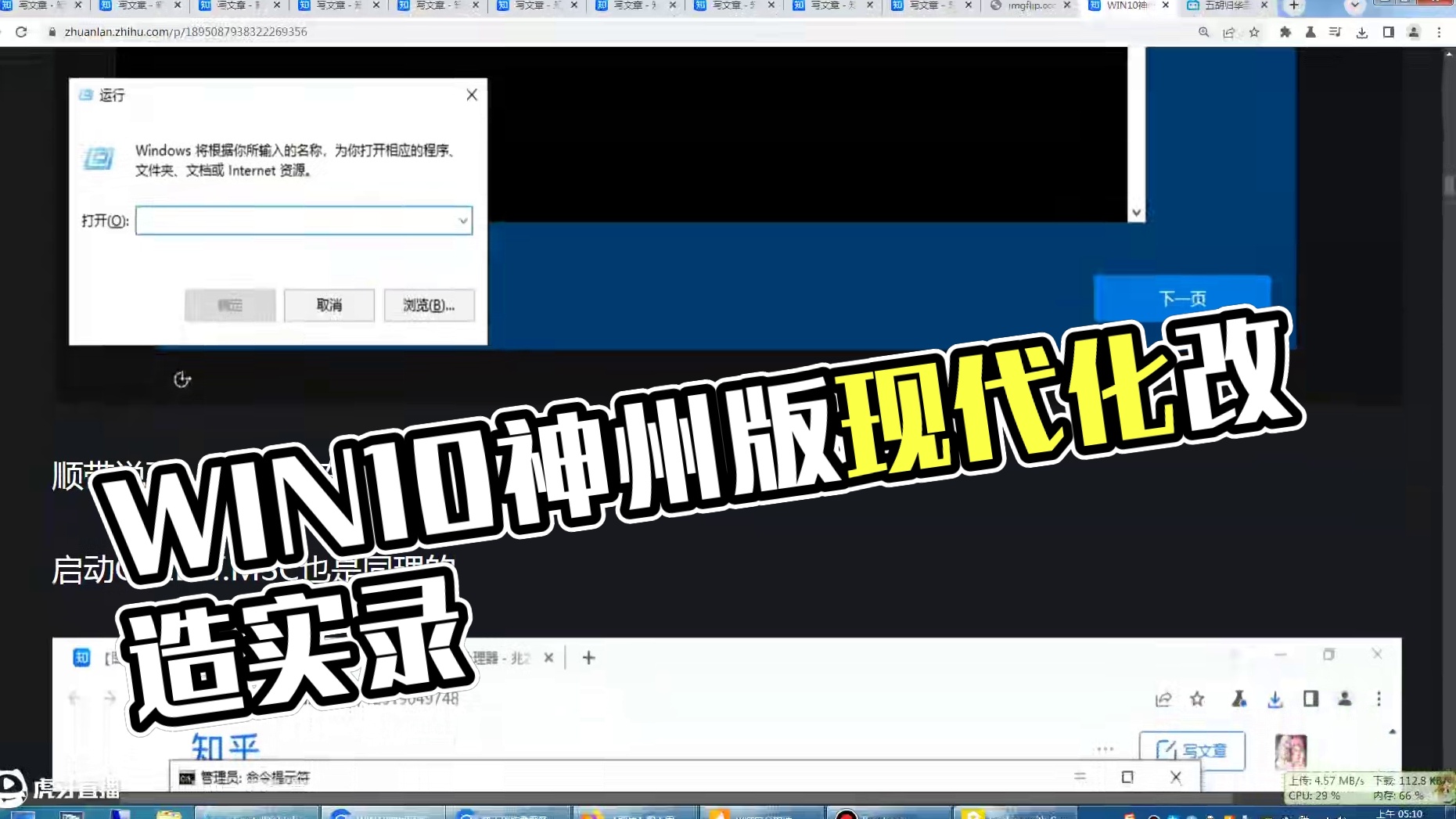The height and width of the screenshot is (819, 1456).
Task: Open Downloads from the browser toolbar
Action: click(1361, 32)
